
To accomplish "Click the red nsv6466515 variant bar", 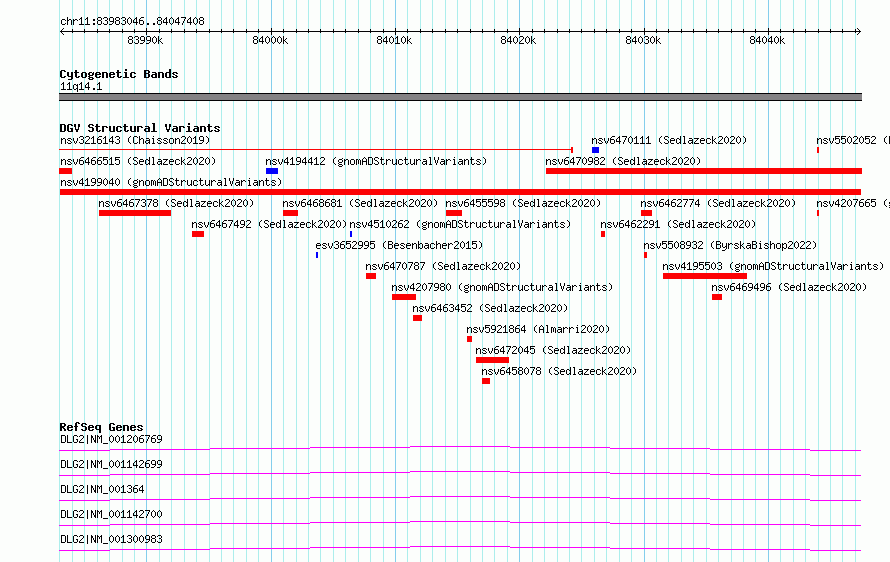I will (66, 171).
